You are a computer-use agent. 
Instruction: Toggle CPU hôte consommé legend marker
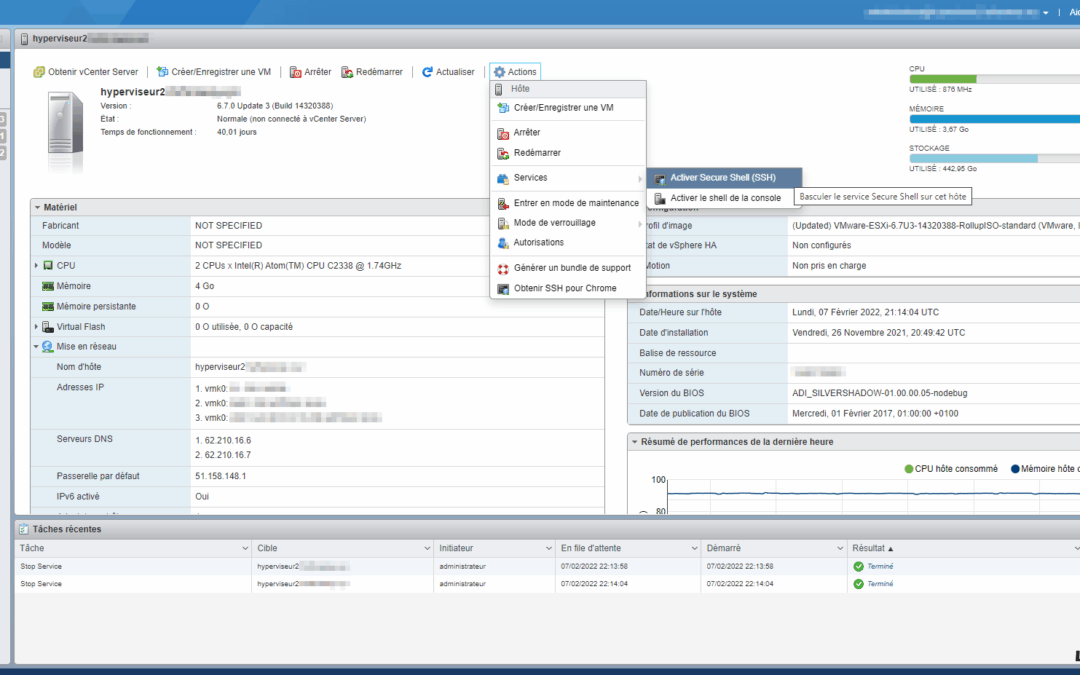pos(908,469)
